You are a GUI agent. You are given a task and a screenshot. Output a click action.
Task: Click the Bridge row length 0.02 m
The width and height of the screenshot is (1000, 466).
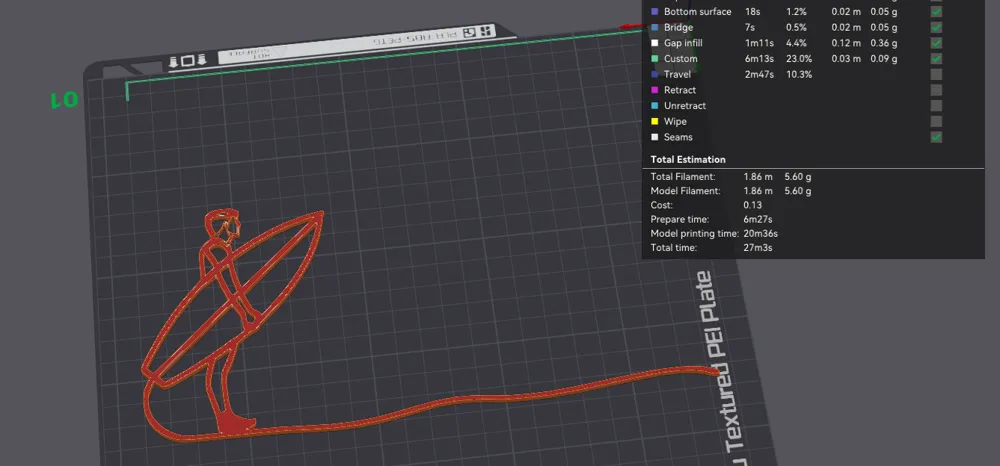coord(846,27)
